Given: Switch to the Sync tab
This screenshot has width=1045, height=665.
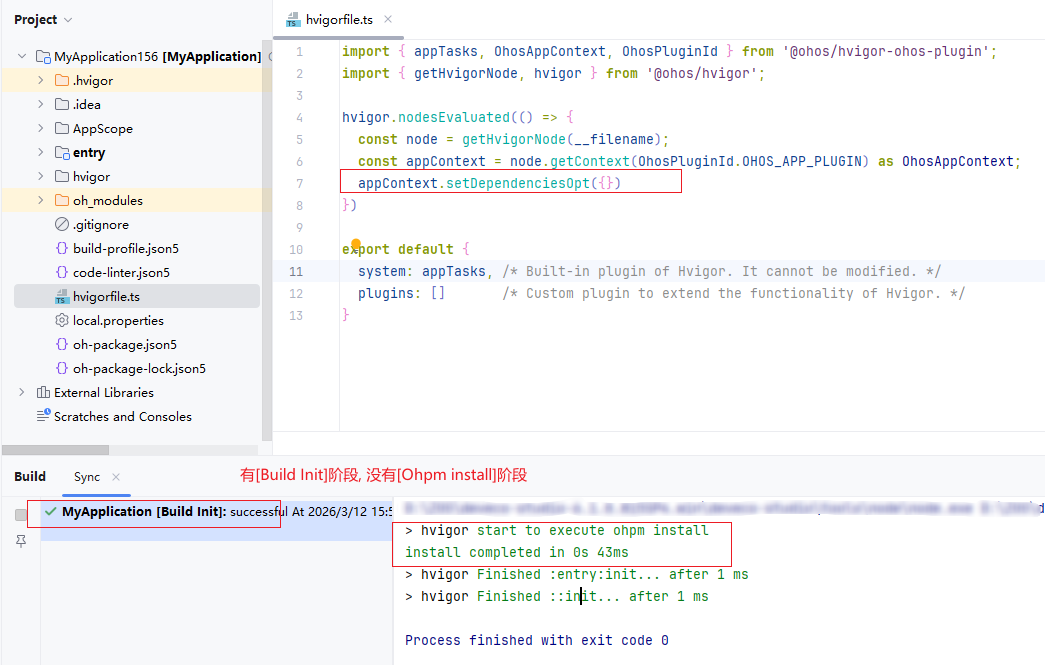Looking at the screenshot, I should pos(87,477).
